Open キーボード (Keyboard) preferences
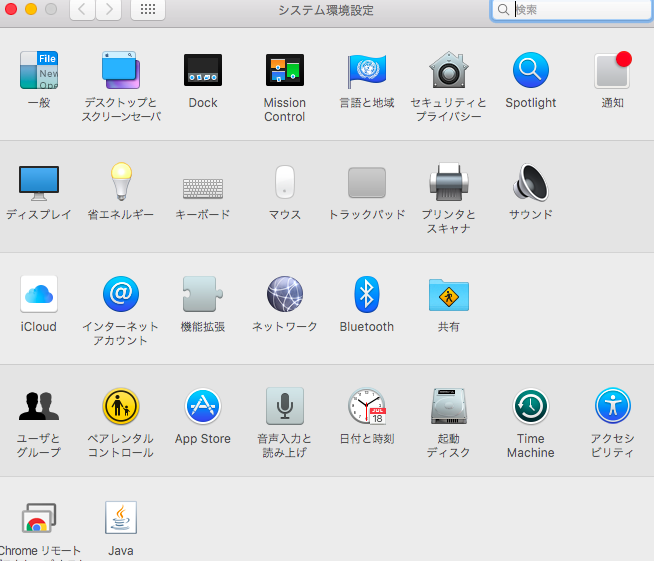The height and width of the screenshot is (561, 654). (203, 188)
